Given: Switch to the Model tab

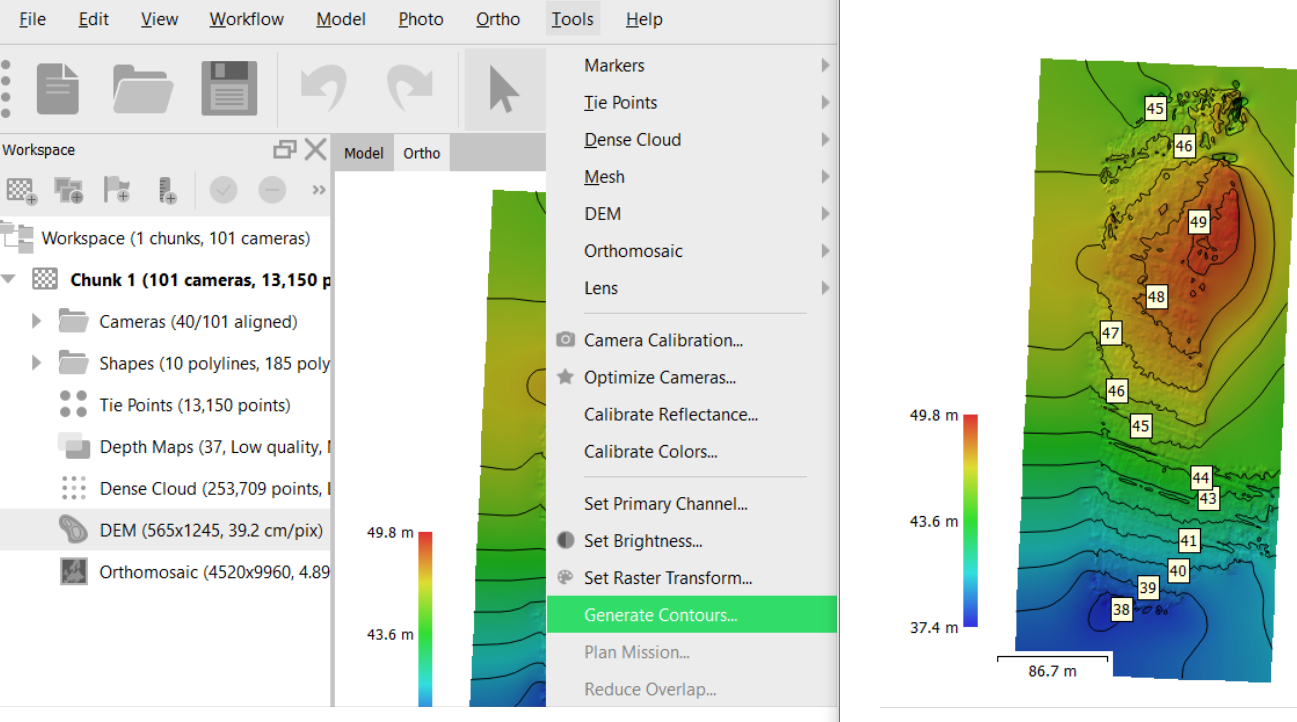Looking at the screenshot, I should (x=363, y=152).
